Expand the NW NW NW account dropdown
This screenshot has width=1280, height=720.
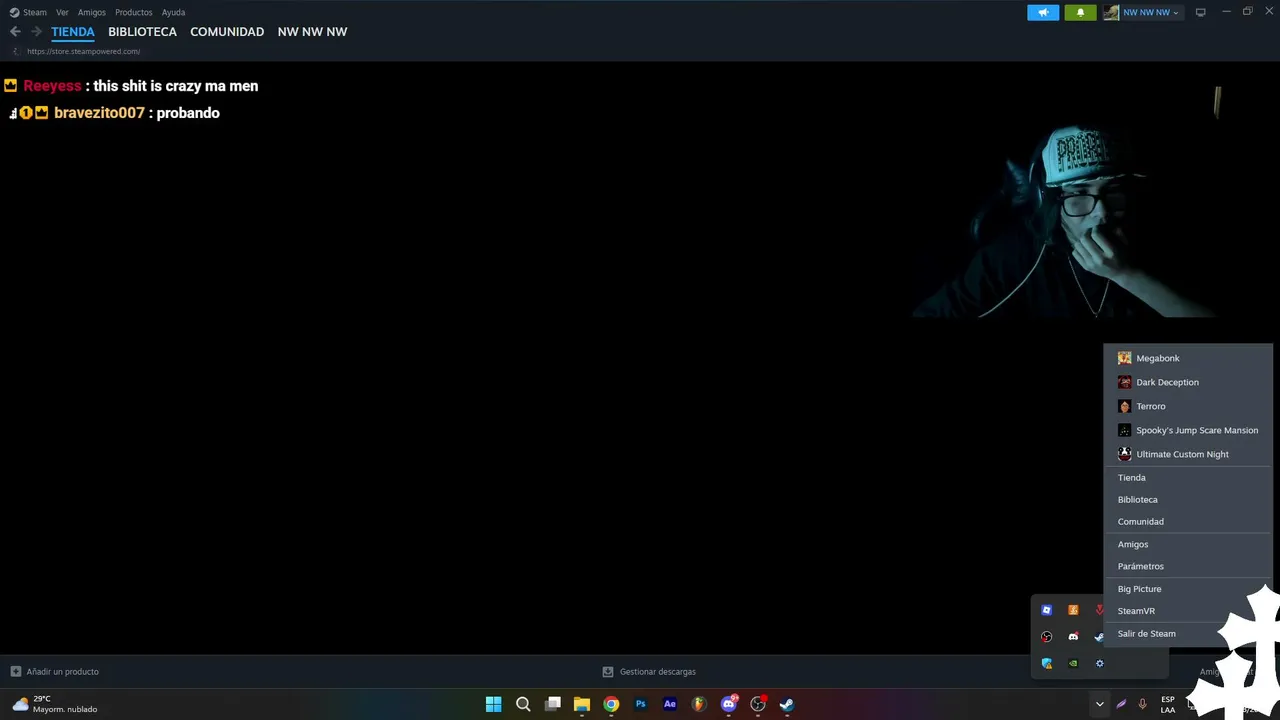pyautogui.click(x=1151, y=12)
